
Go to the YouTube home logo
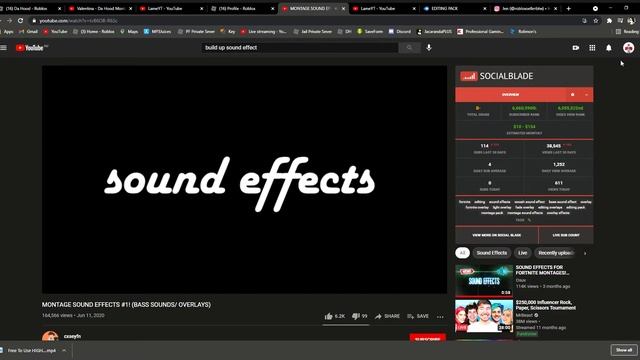click(31, 48)
